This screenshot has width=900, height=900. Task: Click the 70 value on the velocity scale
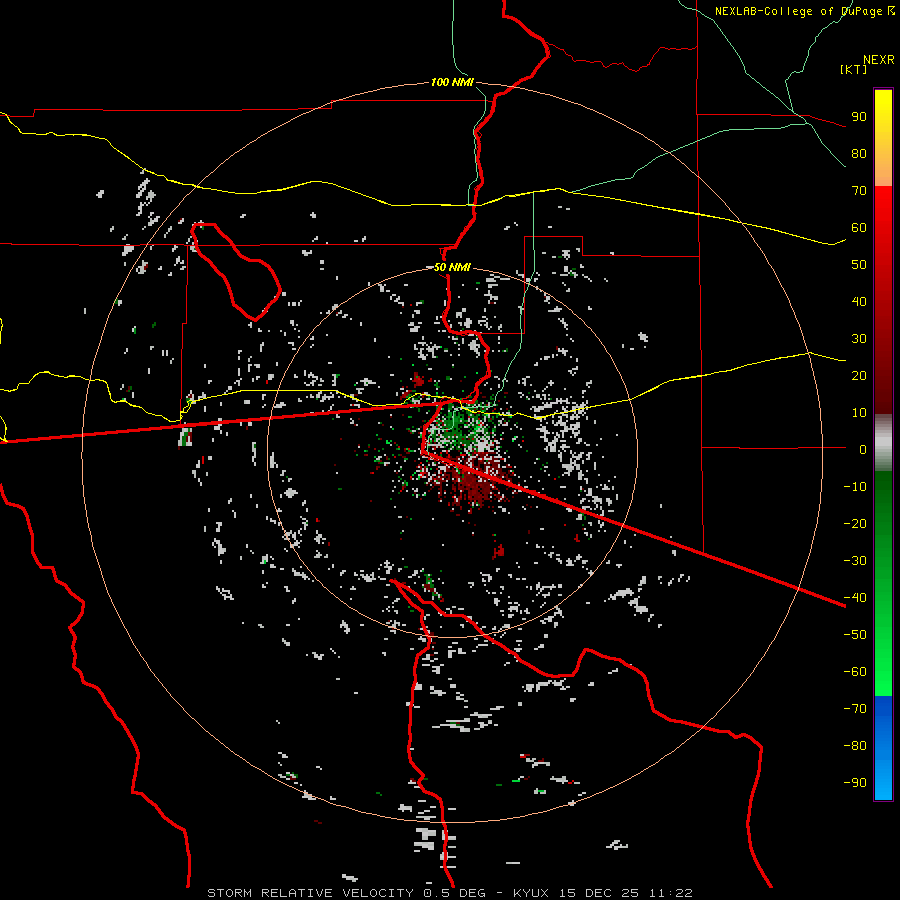coord(859,191)
